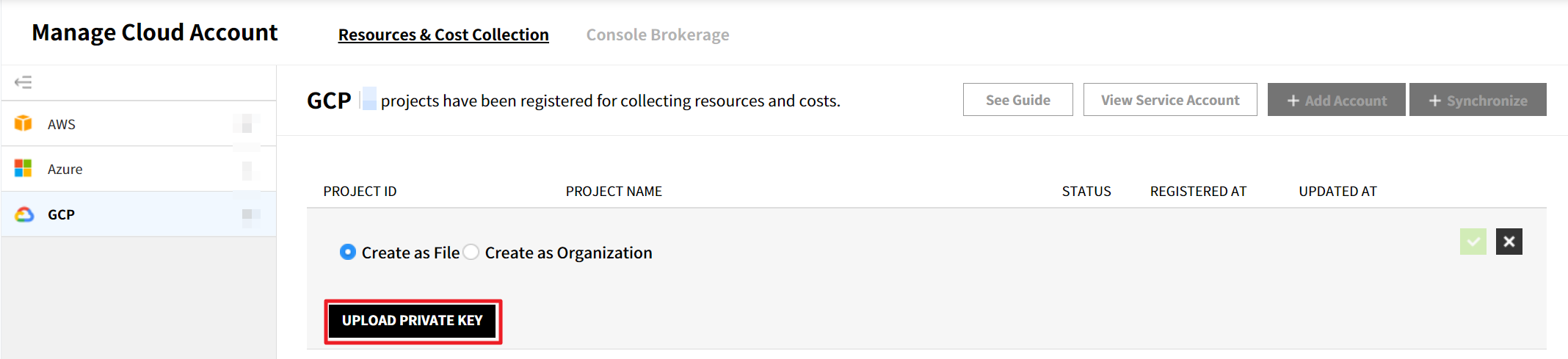The width and height of the screenshot is (1568, 359).
Task: Sort by the PROJECT ID column header
Action: tap(360, 192)
